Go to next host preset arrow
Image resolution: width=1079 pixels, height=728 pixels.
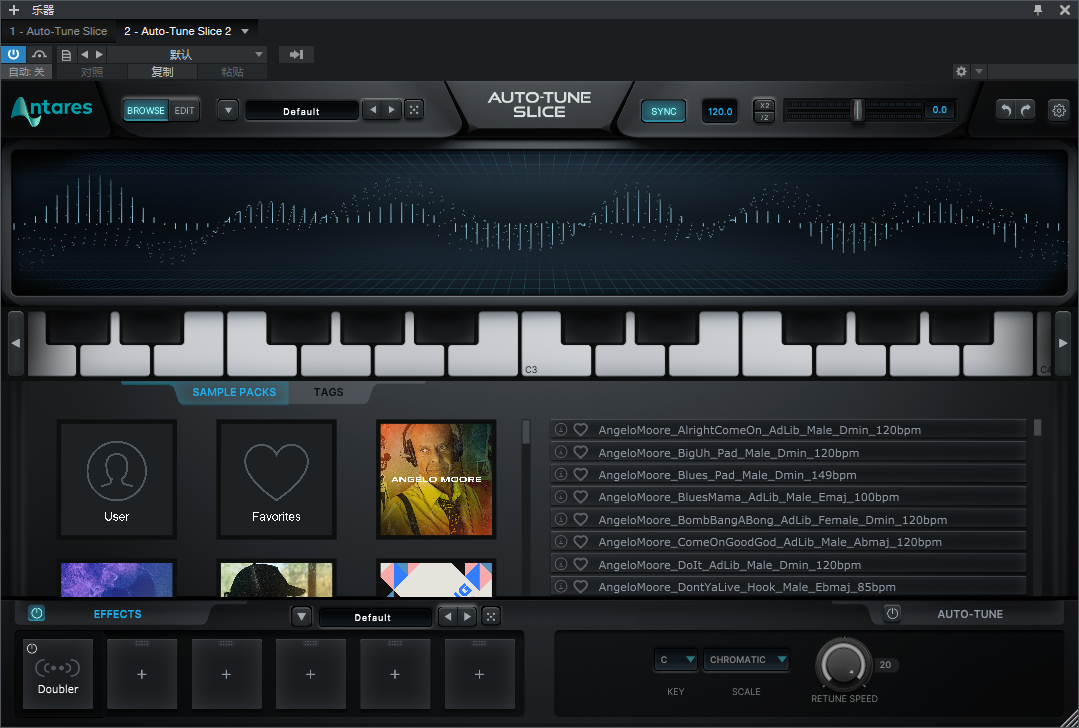[100, 54]
